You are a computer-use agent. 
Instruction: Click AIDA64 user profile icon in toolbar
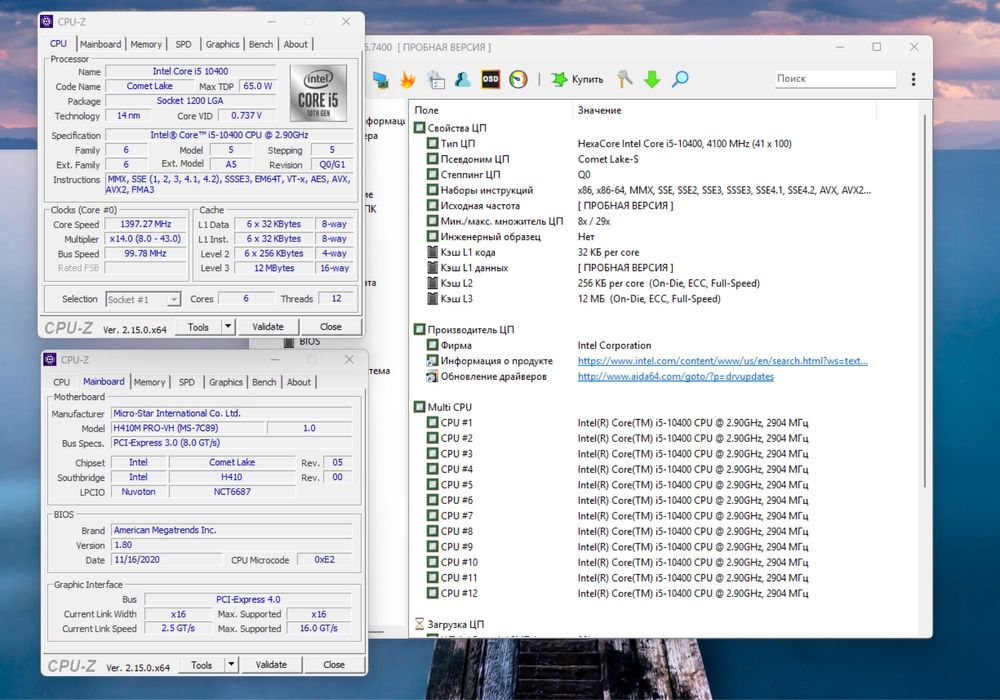point(463,79)
